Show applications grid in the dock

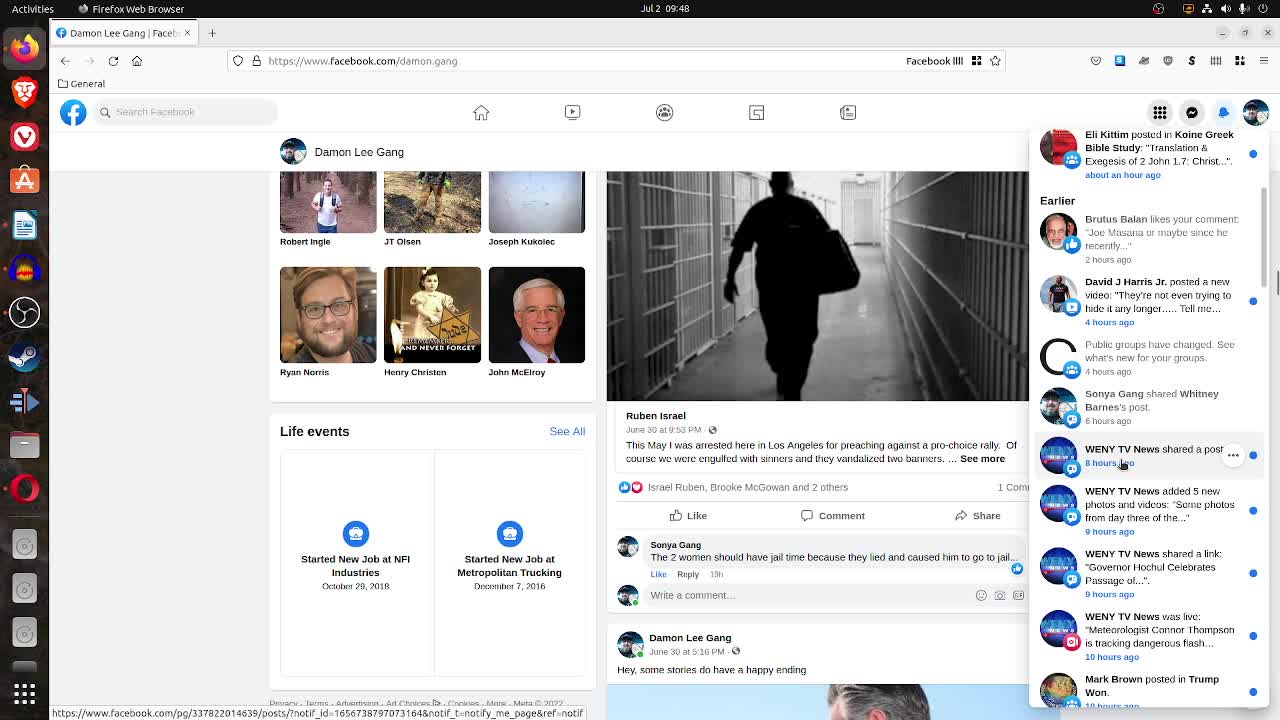tap(25, 693)
